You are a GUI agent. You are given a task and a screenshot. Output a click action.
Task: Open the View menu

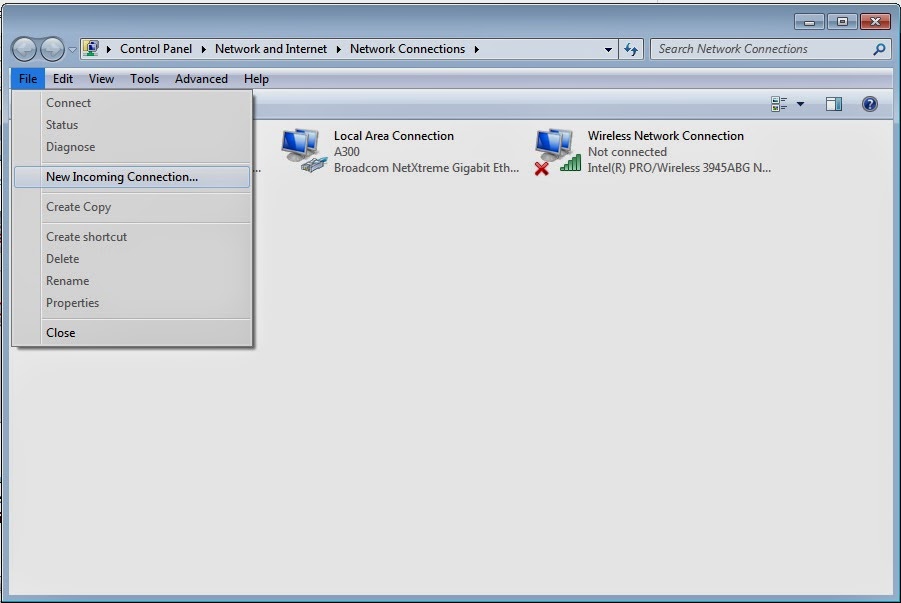point(101,79)
